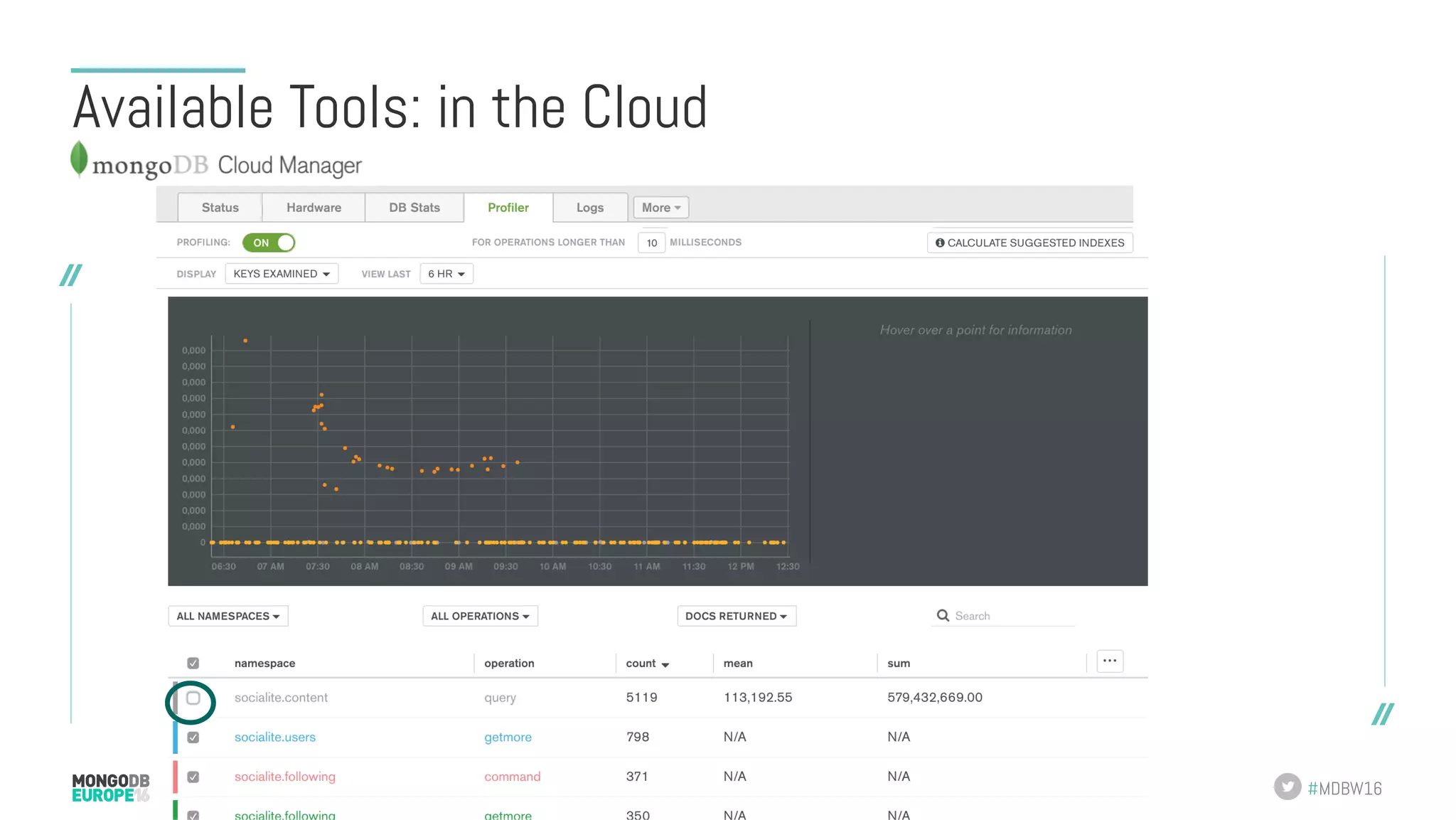The height and width of the screenshot is (820, 1456).
Task: Click the 09 AM chart axis label
Action: point(459,567)
